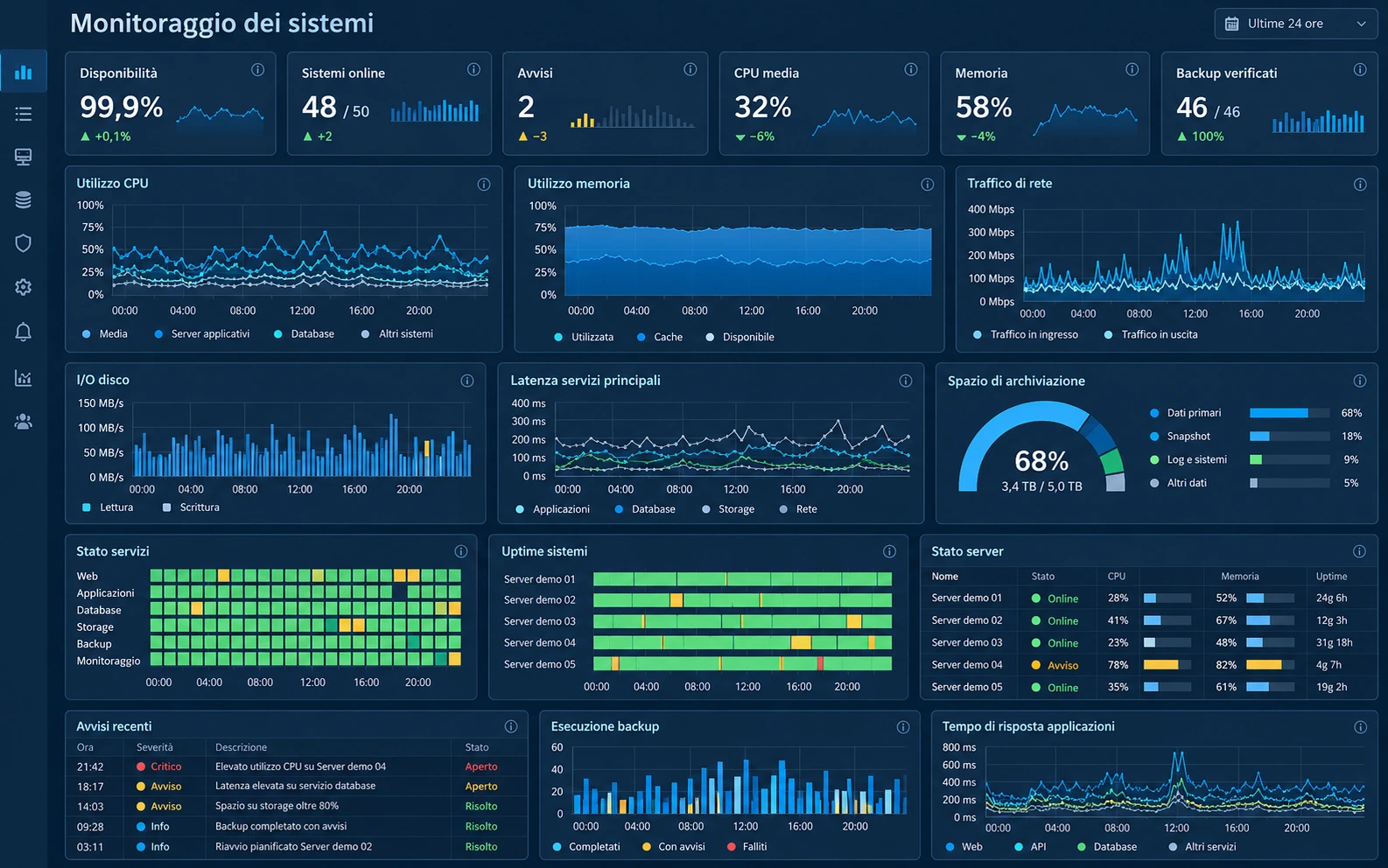Sort Avvisi recenti by the Descrizione column
1388x868 pixels.
coord(242,747)
